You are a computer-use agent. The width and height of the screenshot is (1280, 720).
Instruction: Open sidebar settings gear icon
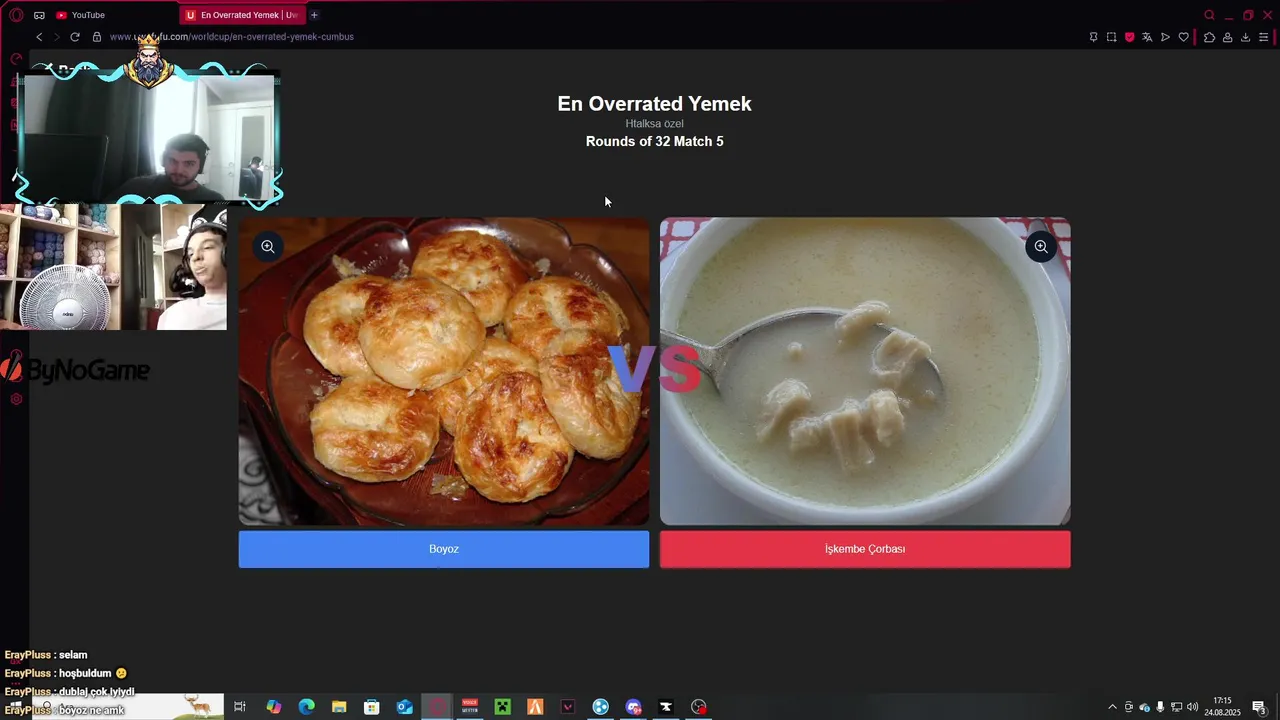(16, 399)
